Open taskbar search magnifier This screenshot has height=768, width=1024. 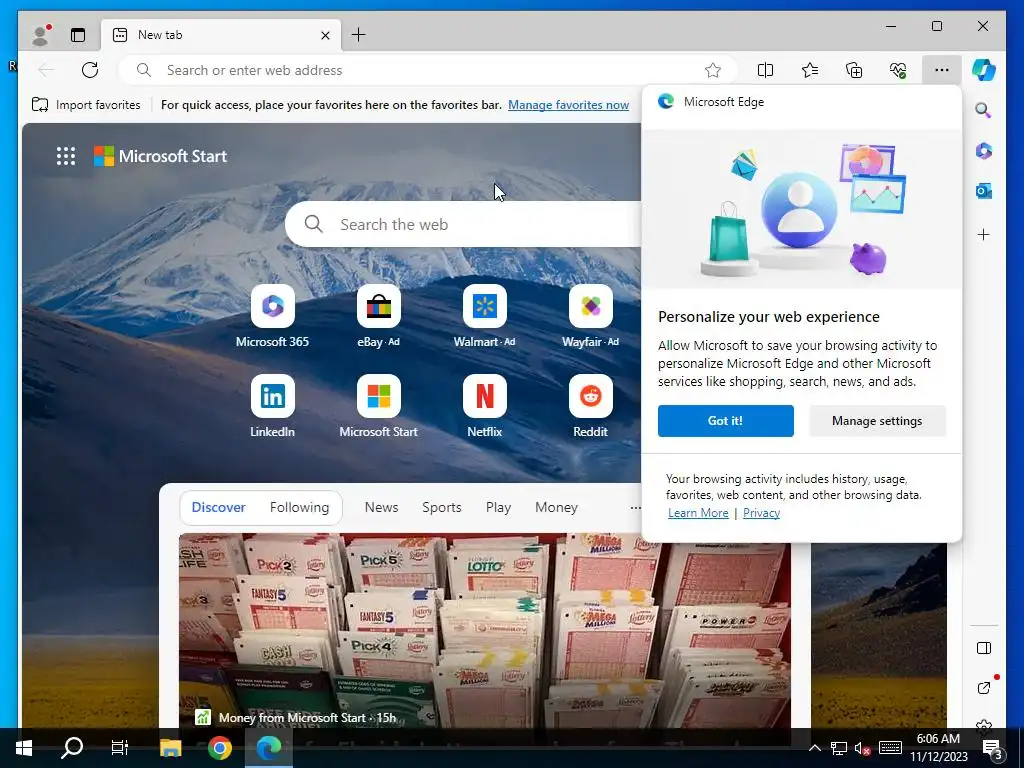pyautogui.click(x=72, y=748)
